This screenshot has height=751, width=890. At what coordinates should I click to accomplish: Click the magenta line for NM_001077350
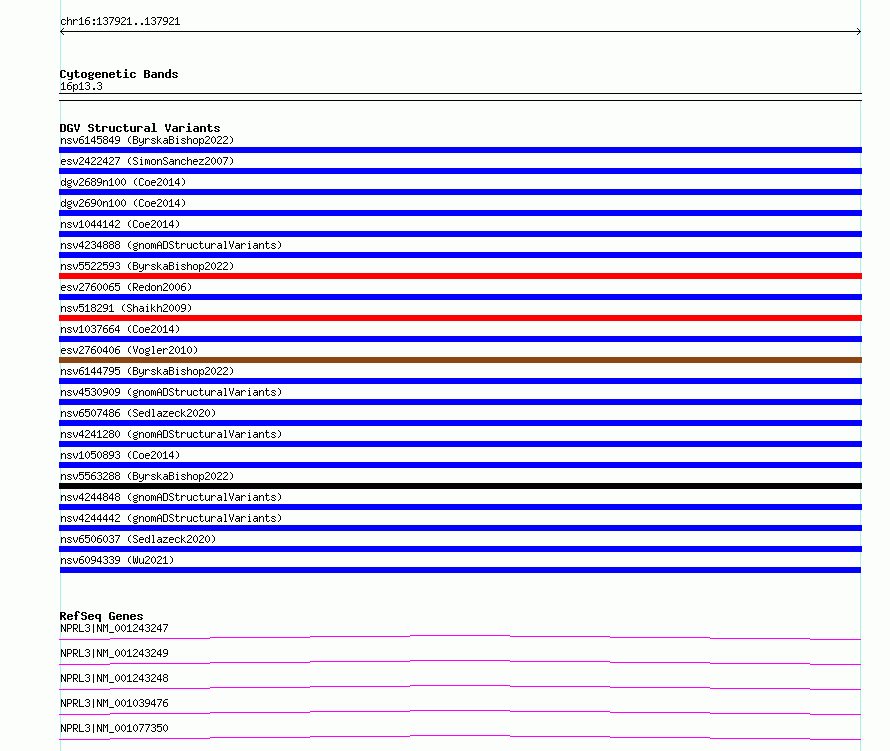[x=460, y=737]
